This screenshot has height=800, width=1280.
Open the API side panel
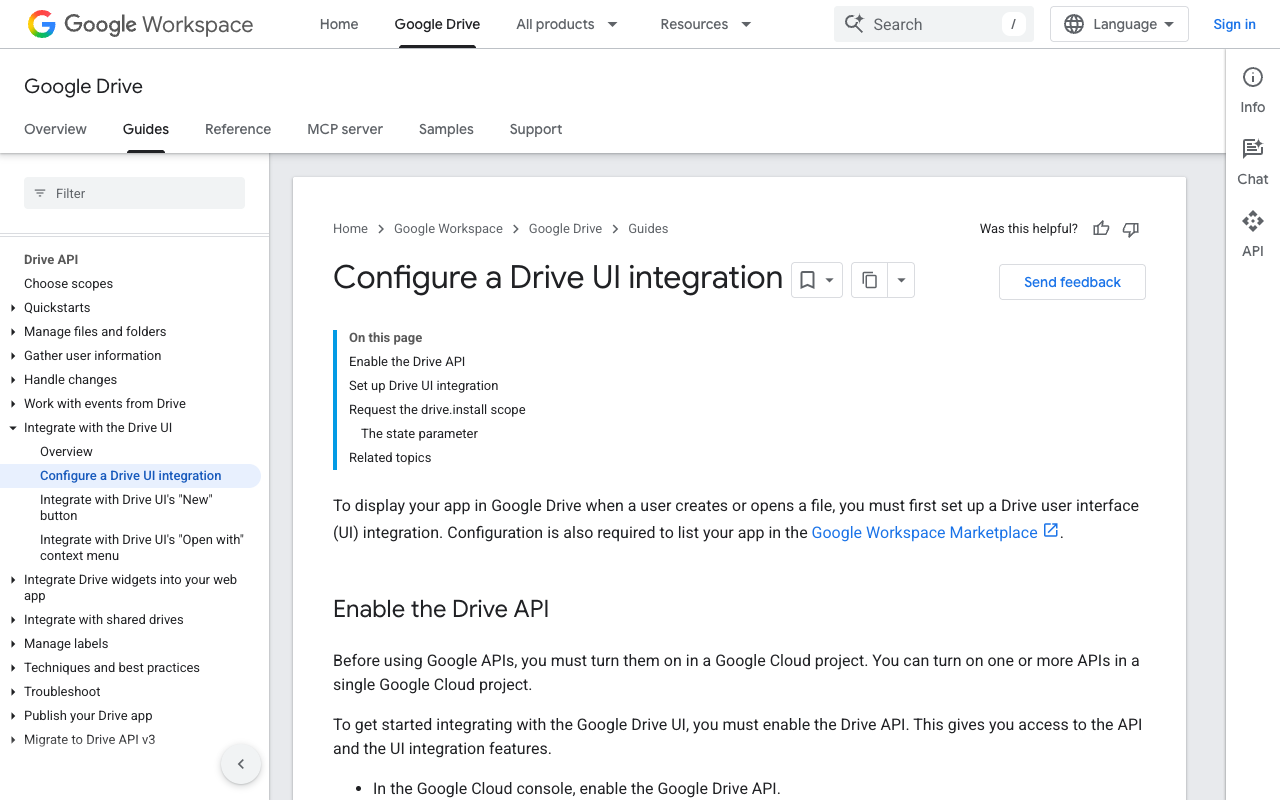click(1253, 234)
